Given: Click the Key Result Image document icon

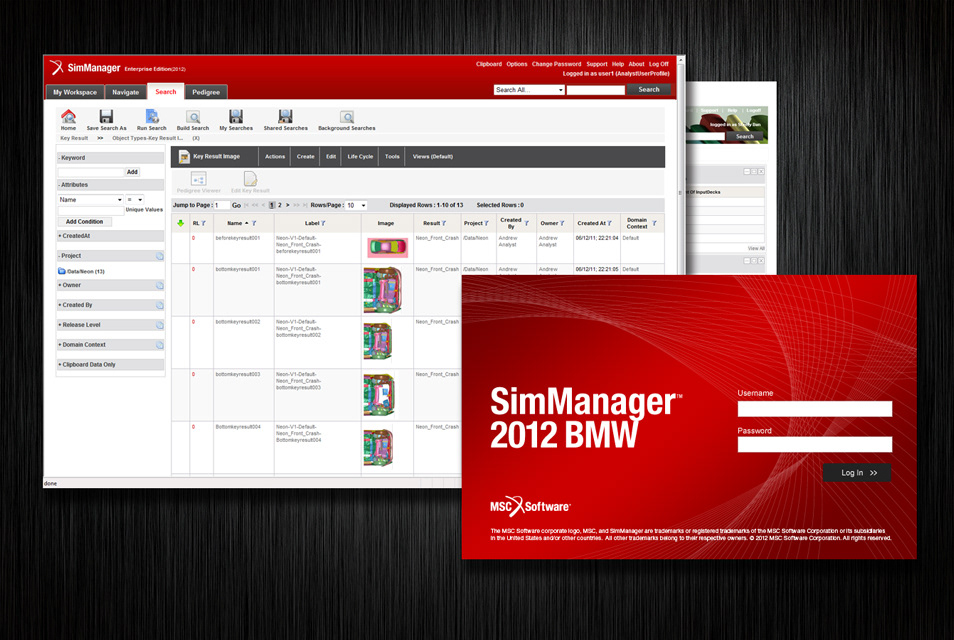Looking at the screenshot, I should 184,157.
